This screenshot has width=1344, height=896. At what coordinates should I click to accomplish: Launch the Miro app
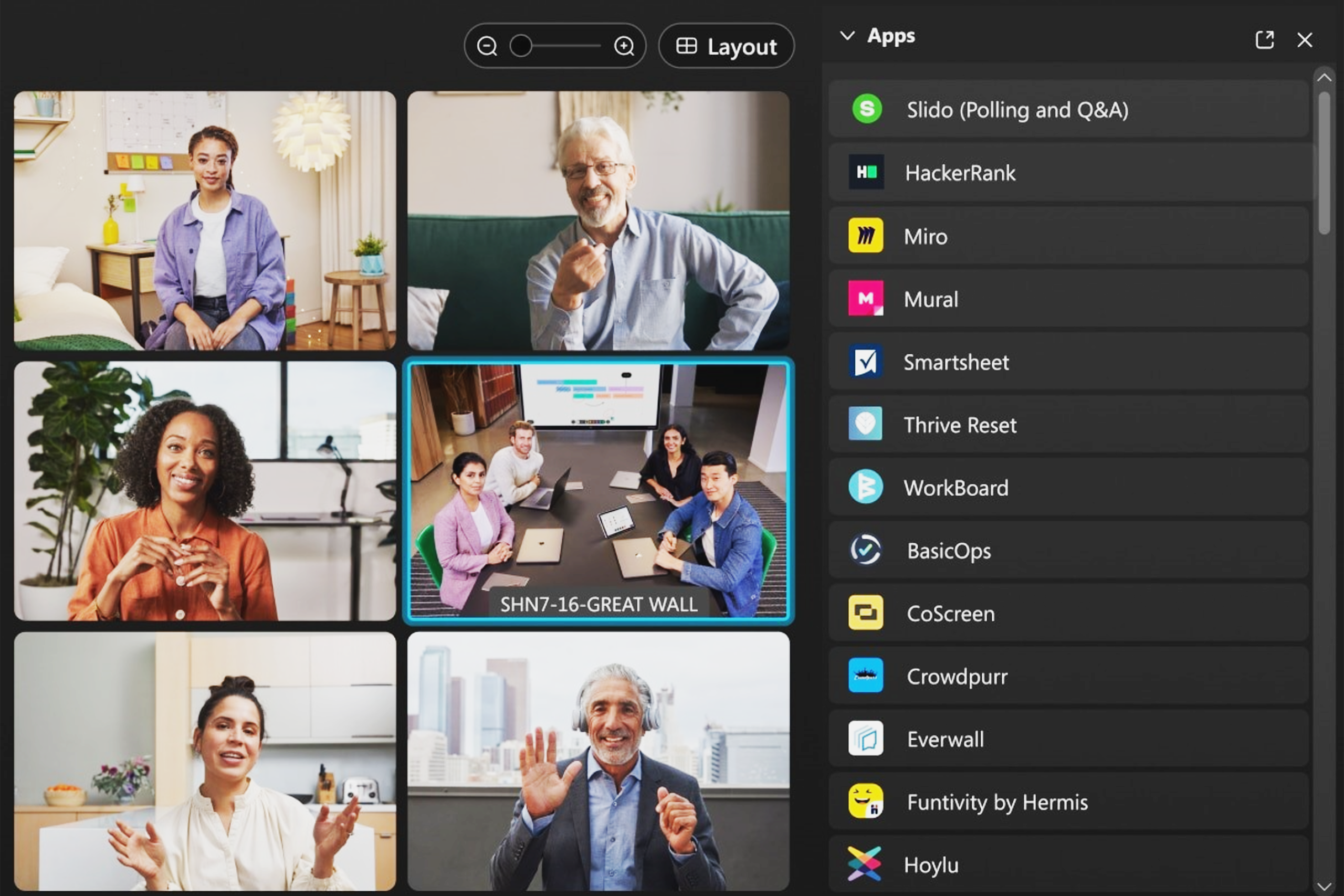click(1068, 235)
